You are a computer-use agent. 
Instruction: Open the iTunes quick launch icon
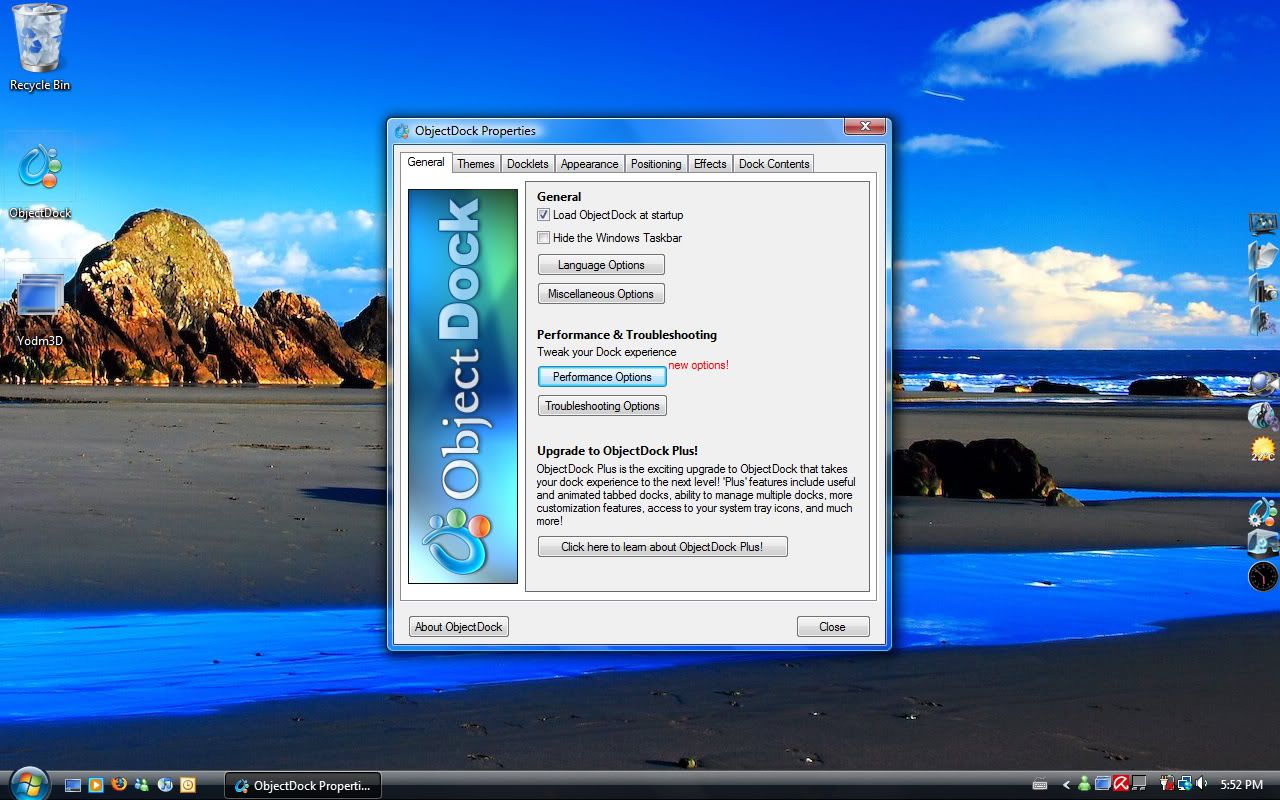165,785
